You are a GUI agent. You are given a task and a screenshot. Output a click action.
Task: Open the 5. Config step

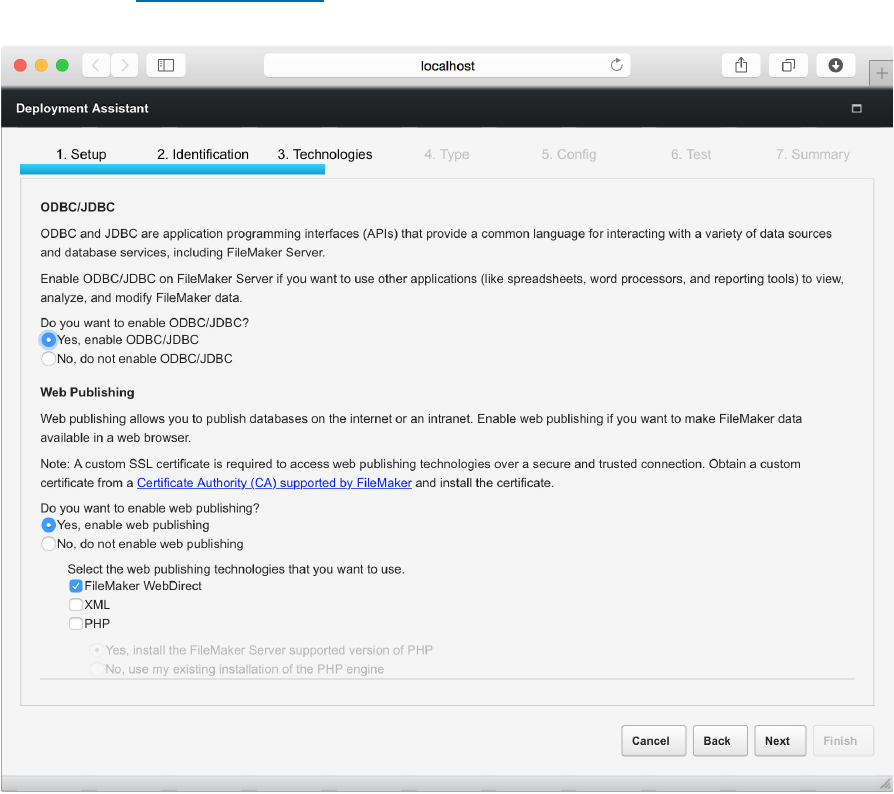pos(569,154)
